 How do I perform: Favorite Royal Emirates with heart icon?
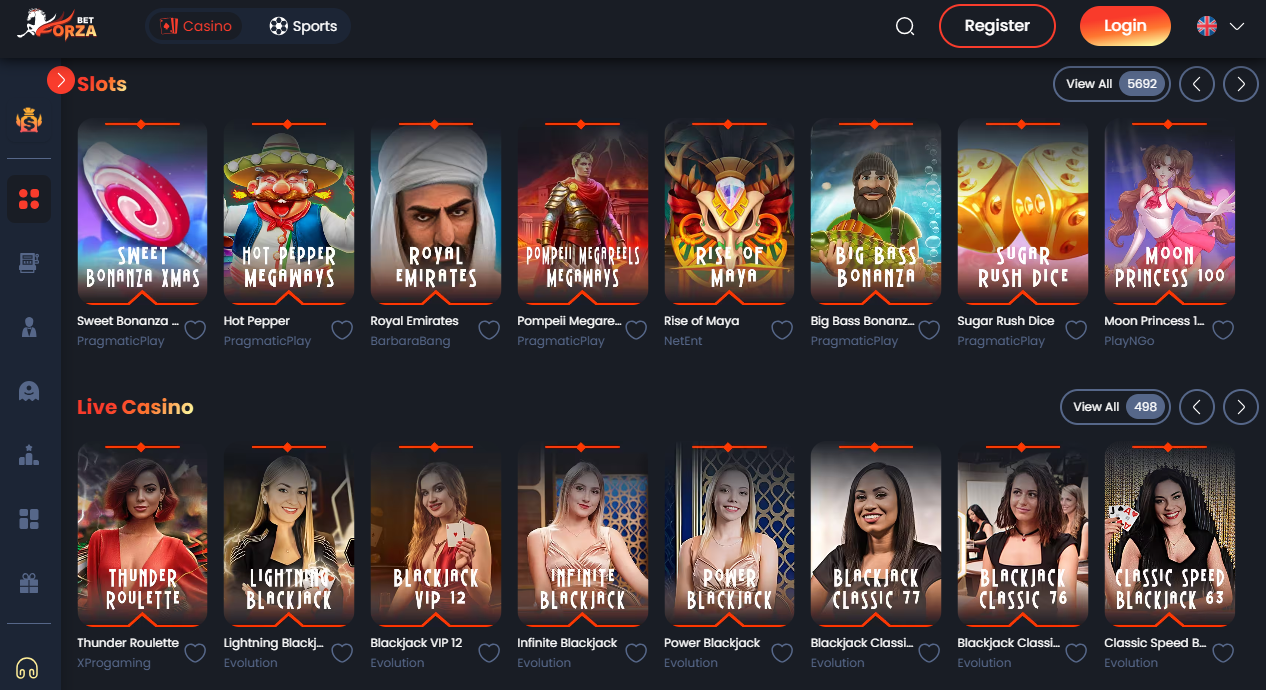coord(489,330)
